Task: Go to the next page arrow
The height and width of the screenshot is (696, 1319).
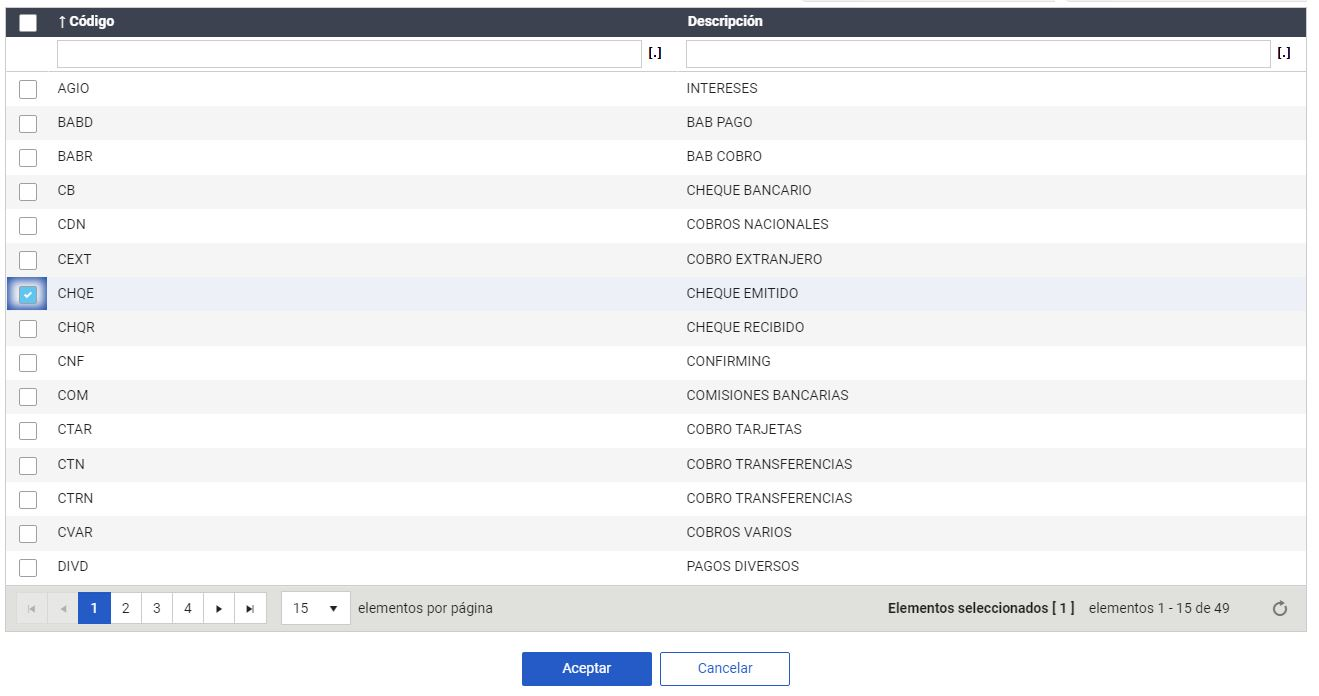Action: (219, 608)
